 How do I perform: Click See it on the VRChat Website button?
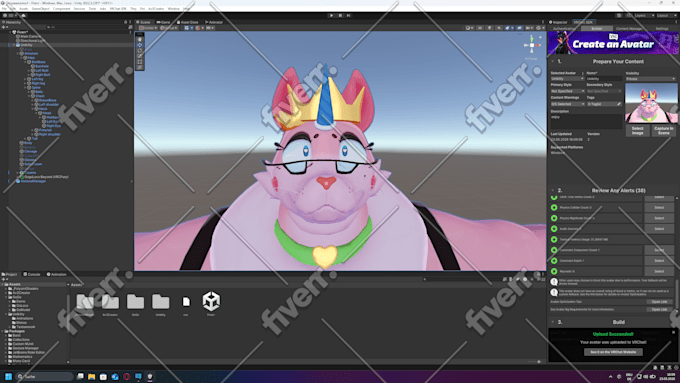613,352
